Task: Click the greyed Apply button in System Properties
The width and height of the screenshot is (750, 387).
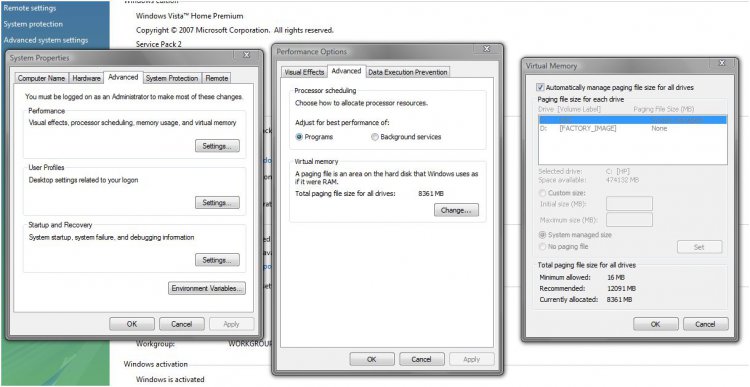Action: (x=232, y=324)
